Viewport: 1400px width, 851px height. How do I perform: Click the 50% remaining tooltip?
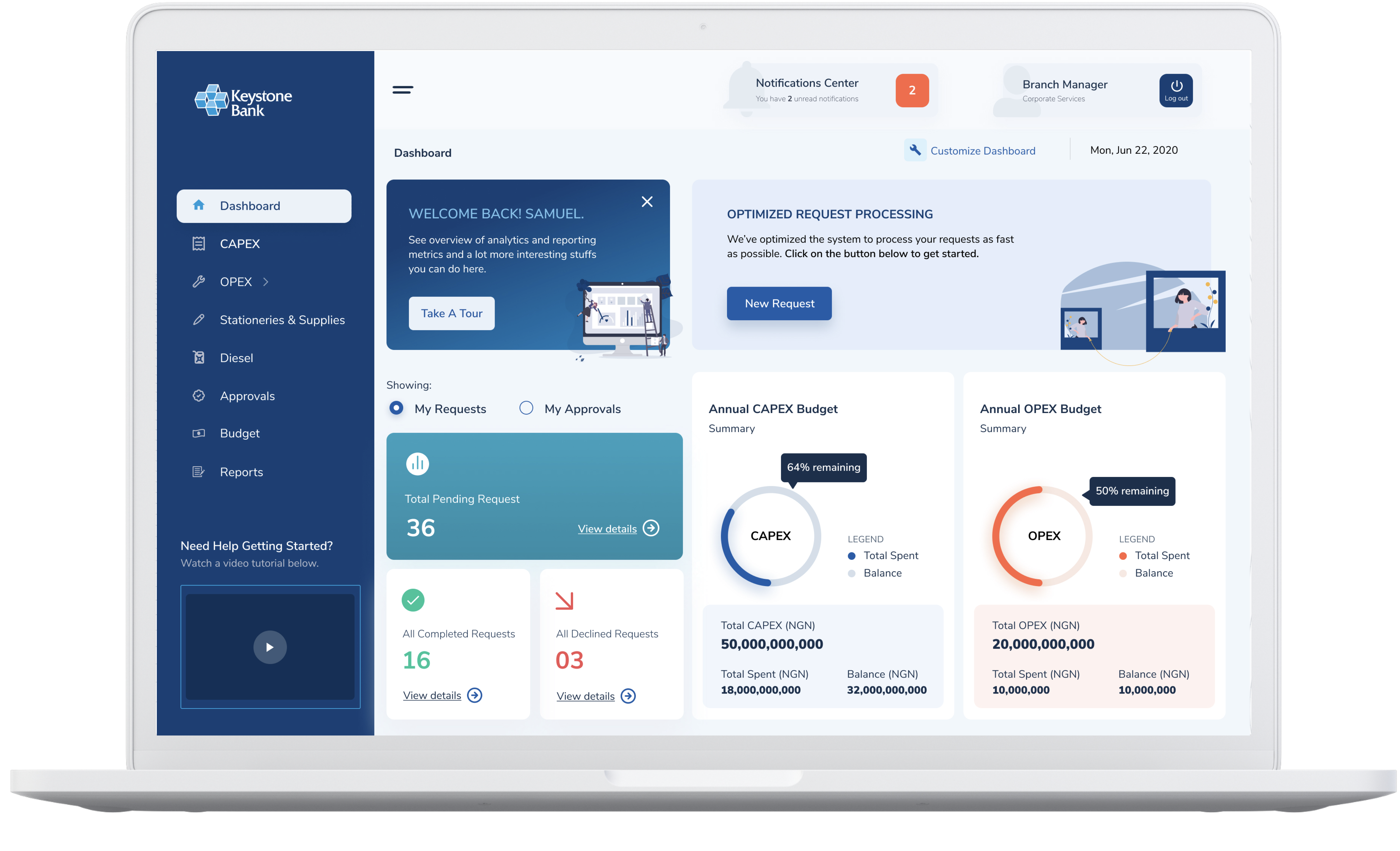click(x=1132, y=491)
